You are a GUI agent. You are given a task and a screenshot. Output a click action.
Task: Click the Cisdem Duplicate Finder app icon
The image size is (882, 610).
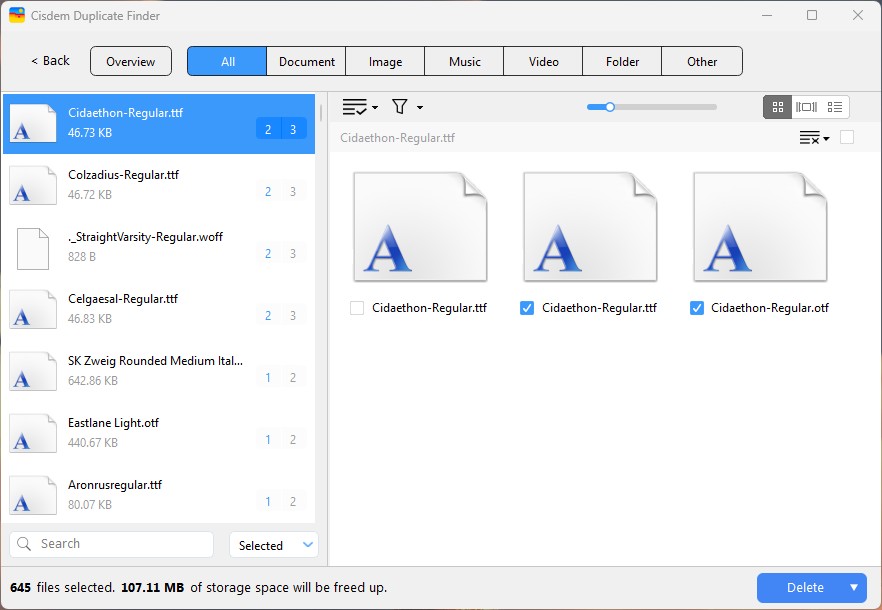coord(17,16)
